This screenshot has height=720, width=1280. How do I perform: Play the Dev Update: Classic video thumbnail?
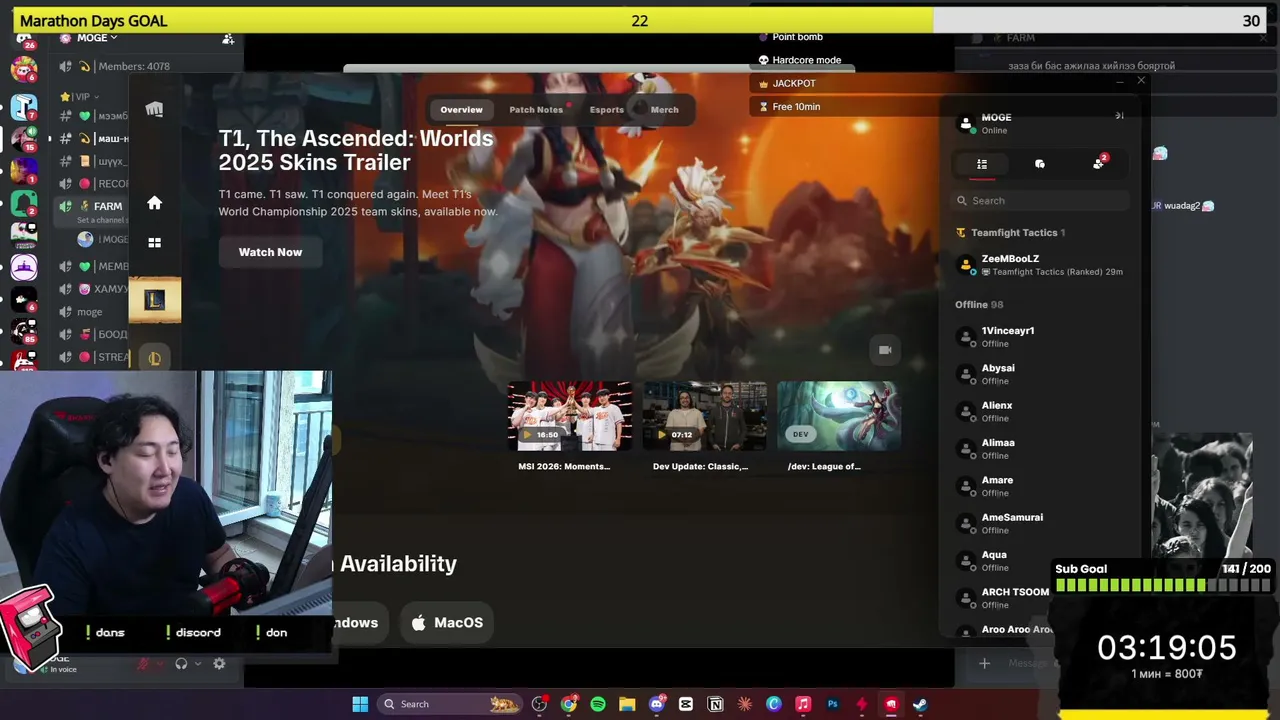[x=704, y=417]
